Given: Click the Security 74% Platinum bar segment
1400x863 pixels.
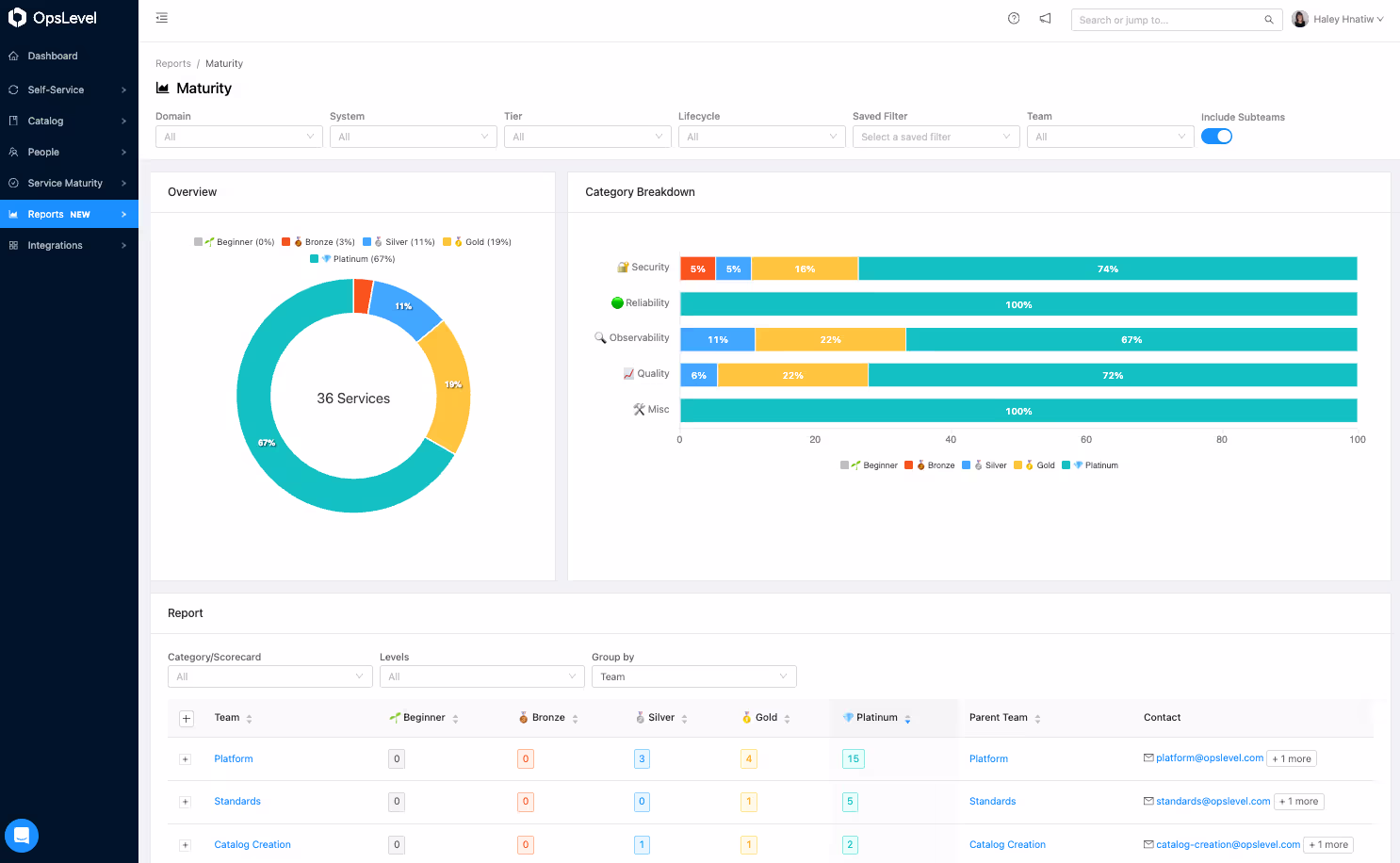Looking at the screenshot, I should [x=1108, y=269].
